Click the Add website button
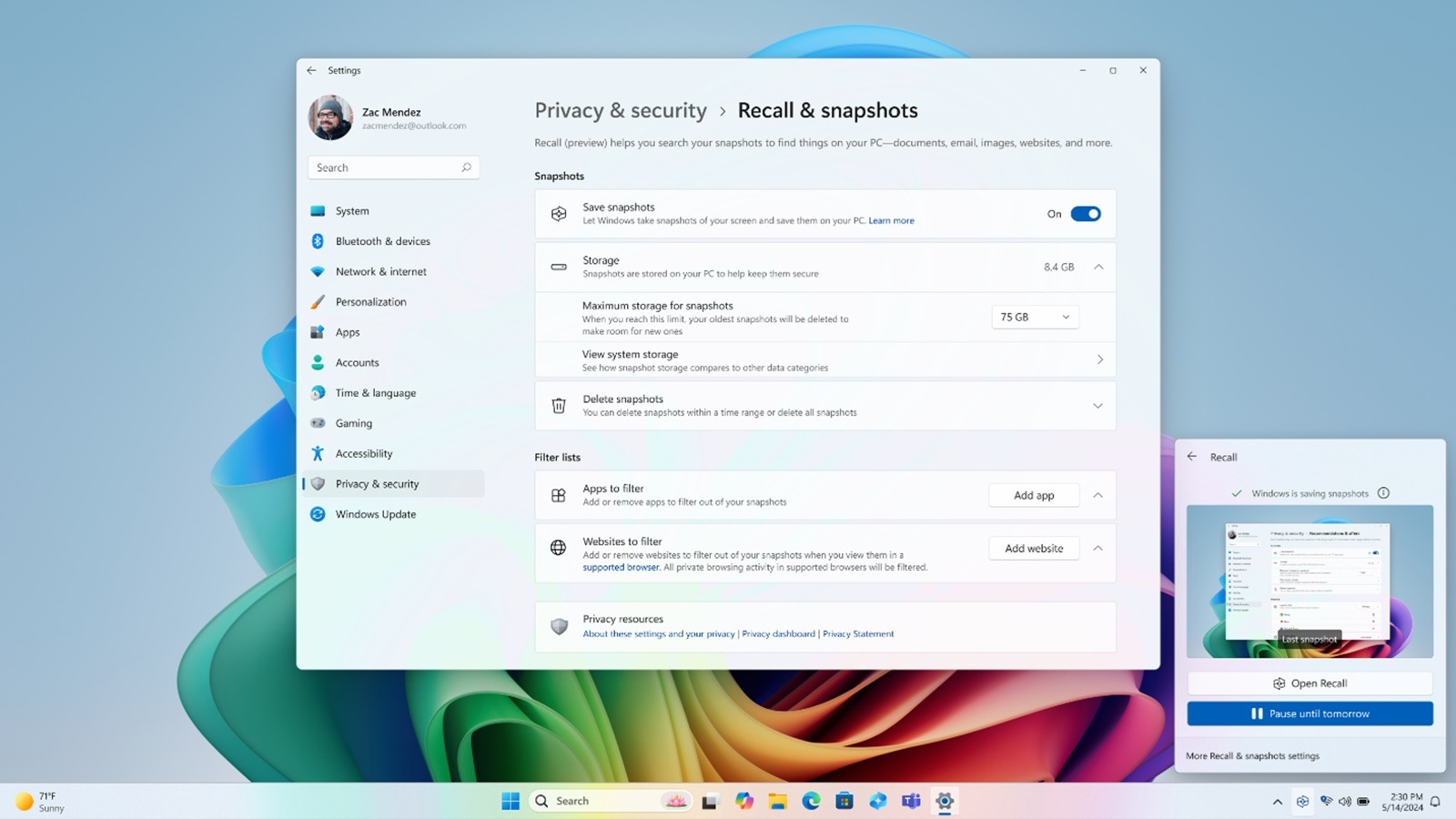The image size is (1456, 819). point(1034,548)
